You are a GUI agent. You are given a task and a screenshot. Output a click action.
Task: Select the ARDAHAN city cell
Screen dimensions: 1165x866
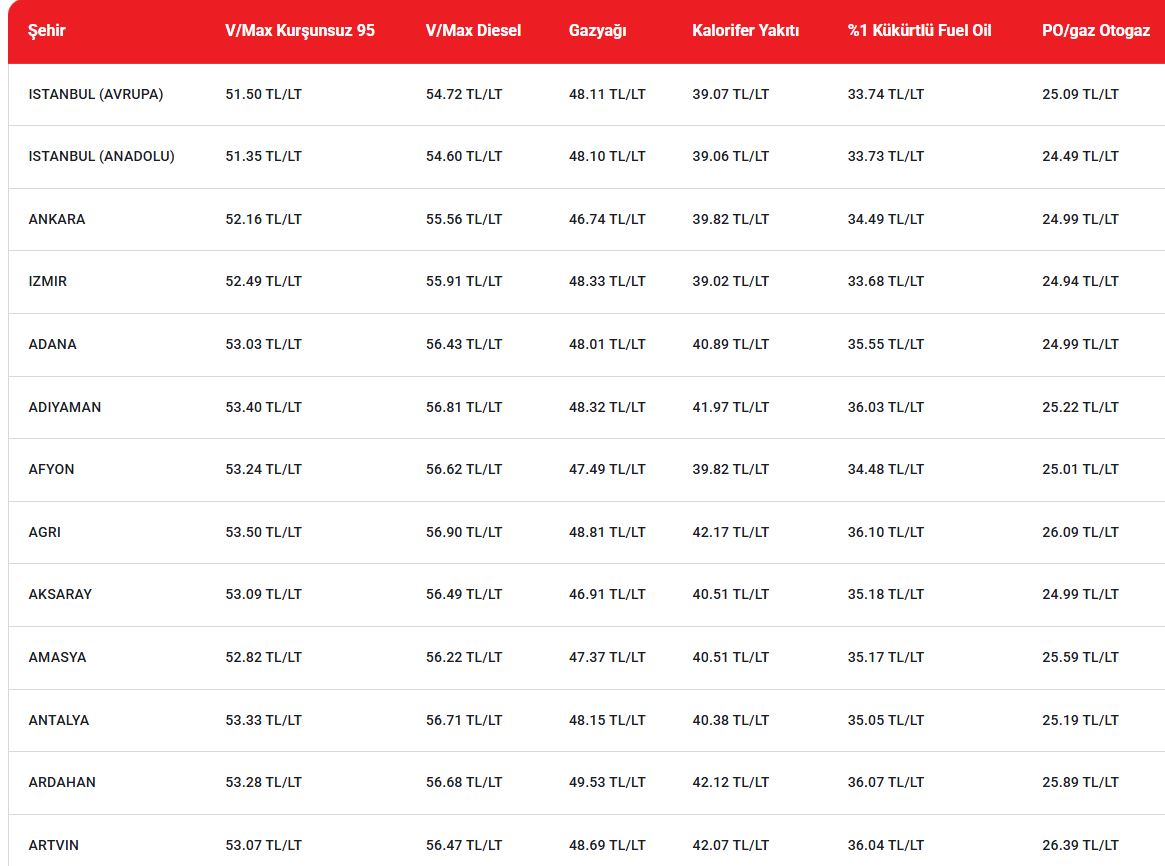[62, 782]
